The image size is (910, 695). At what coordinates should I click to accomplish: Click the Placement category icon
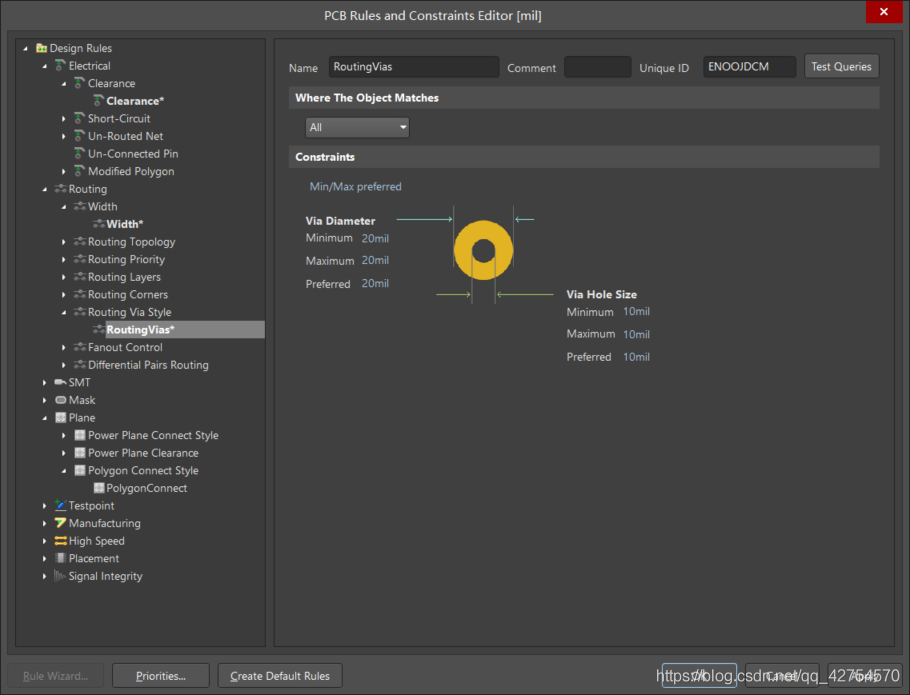point(60,558)
